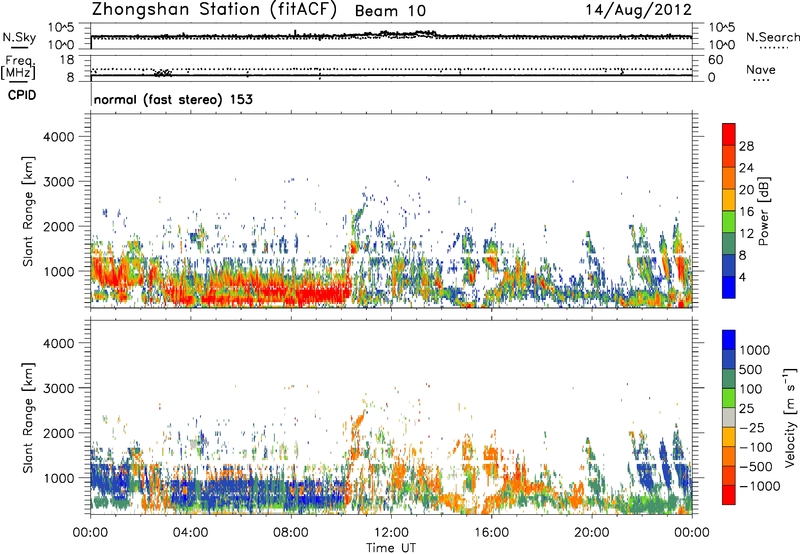Select the '60' Nave axis tick
800x554 pixels.
tap(715, 60)
